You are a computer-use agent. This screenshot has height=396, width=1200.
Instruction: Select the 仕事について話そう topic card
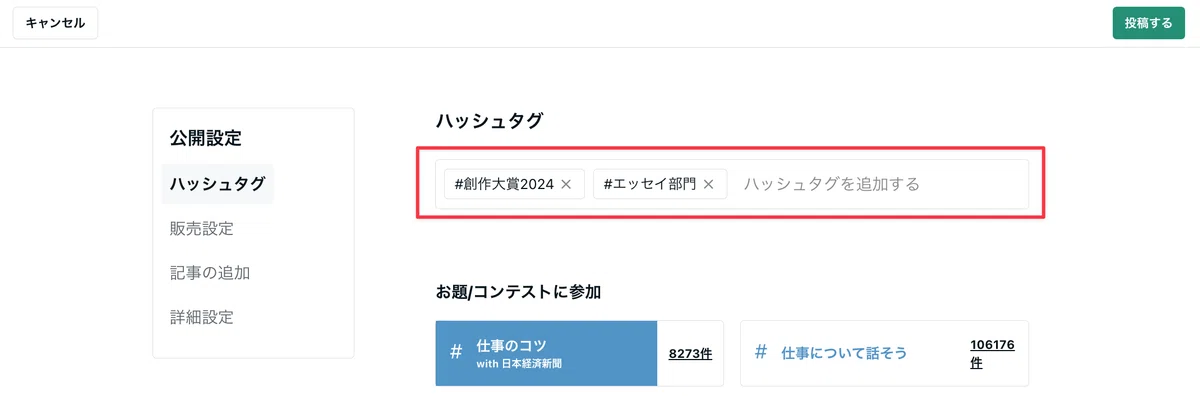884,353
